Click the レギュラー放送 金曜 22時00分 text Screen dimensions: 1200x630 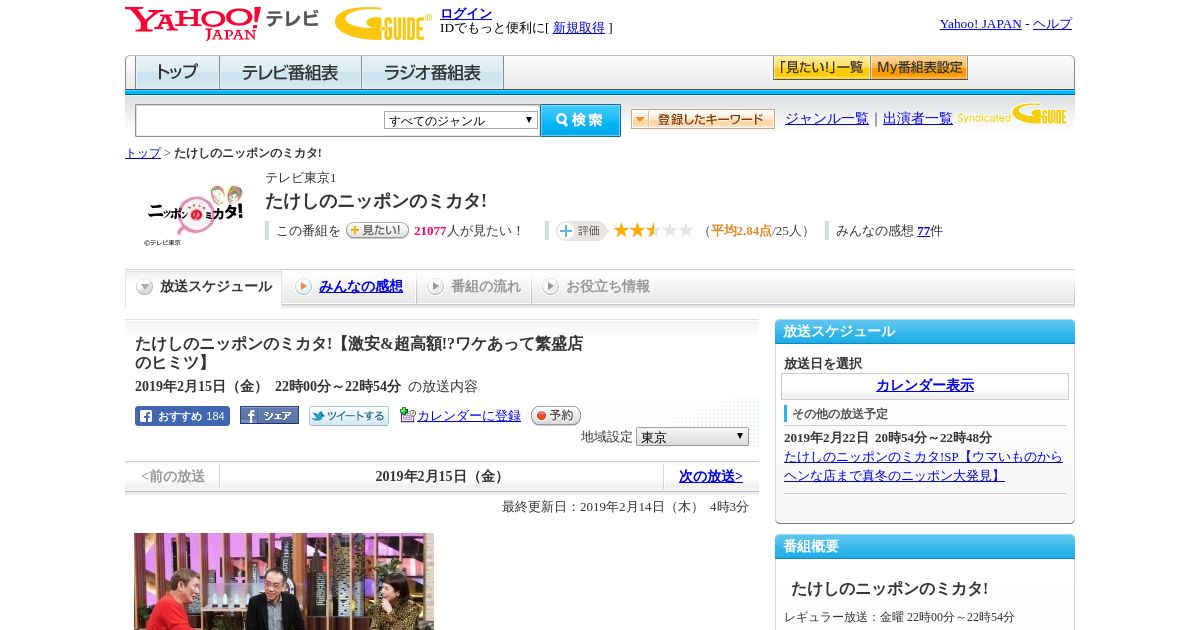point(899,617)
